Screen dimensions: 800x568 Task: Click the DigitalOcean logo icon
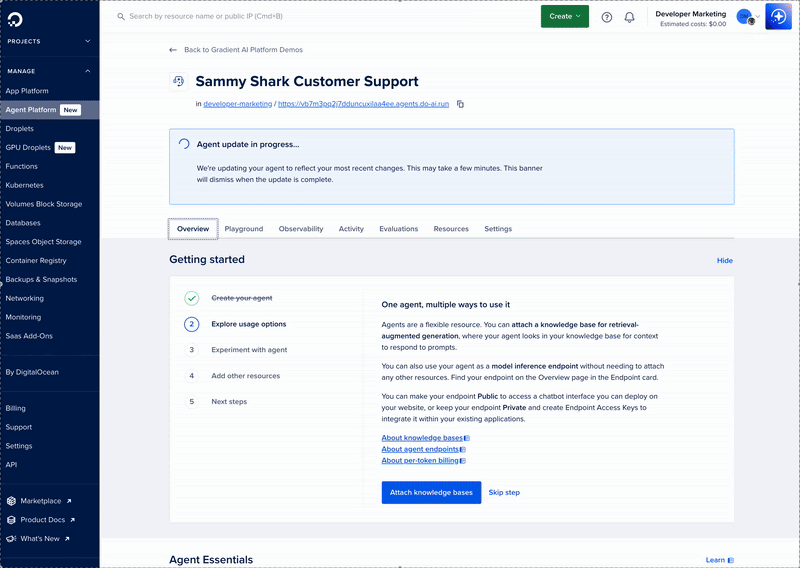click(x=15, y=18)
